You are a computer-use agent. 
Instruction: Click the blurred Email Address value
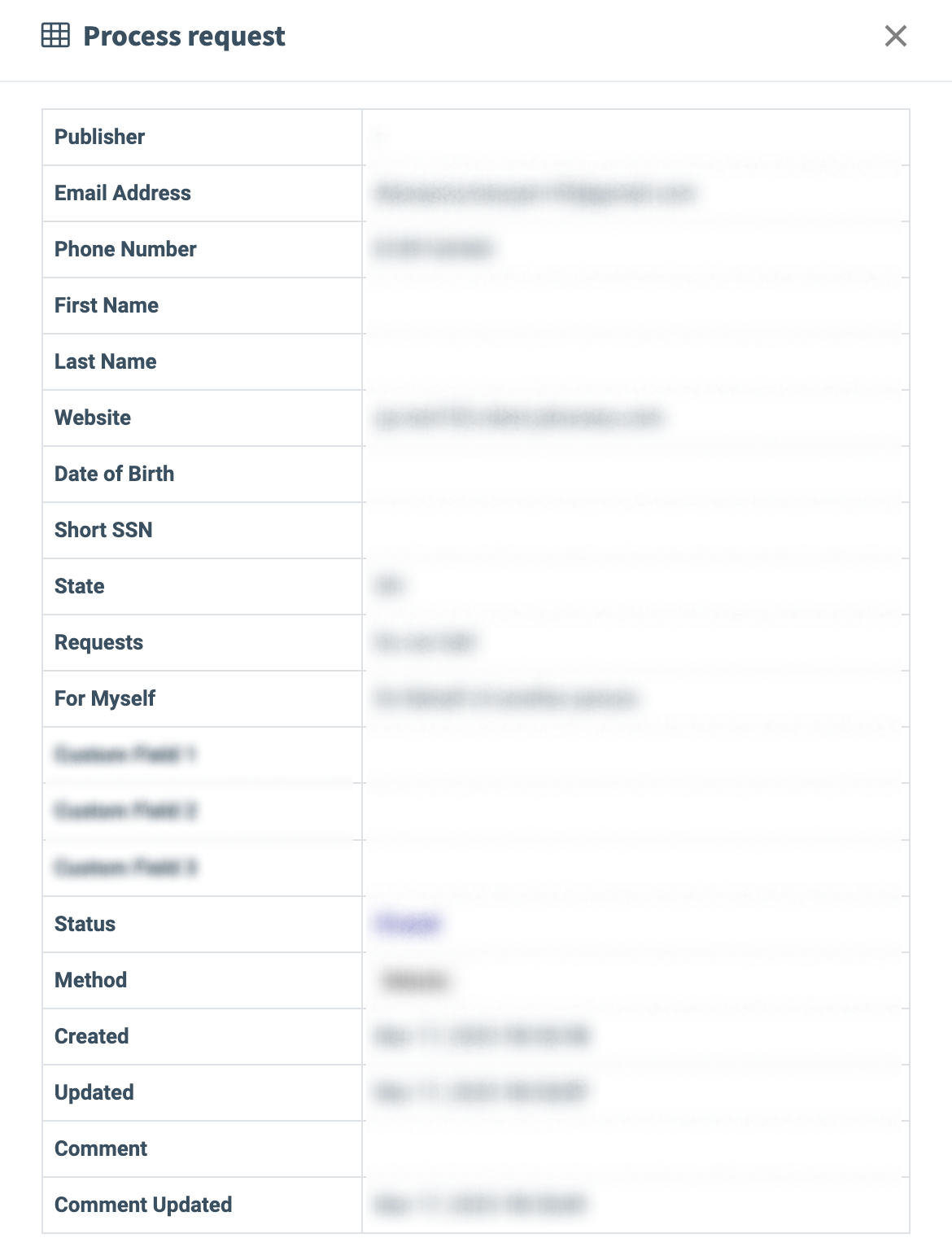tap(534, 194)
